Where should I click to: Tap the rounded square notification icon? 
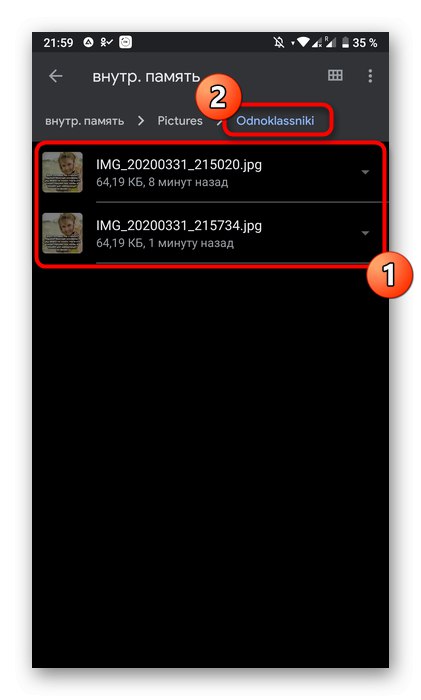pyautogui.click(x=125, y=42)
